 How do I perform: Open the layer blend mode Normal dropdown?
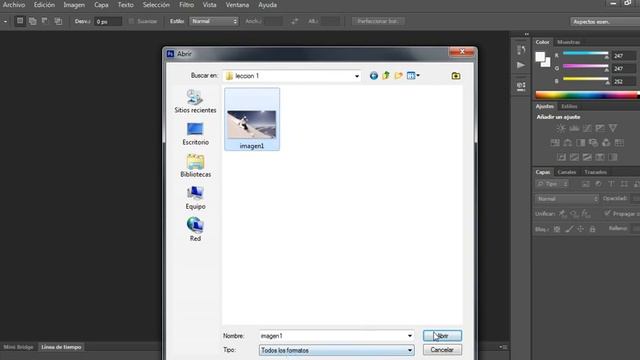click(x=567, y=199)
